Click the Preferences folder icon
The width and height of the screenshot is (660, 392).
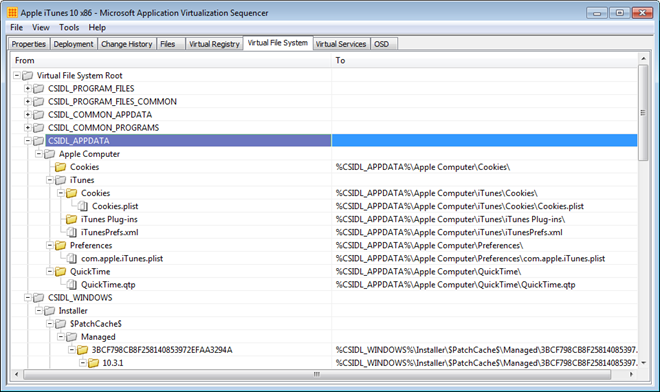(61, 245)
